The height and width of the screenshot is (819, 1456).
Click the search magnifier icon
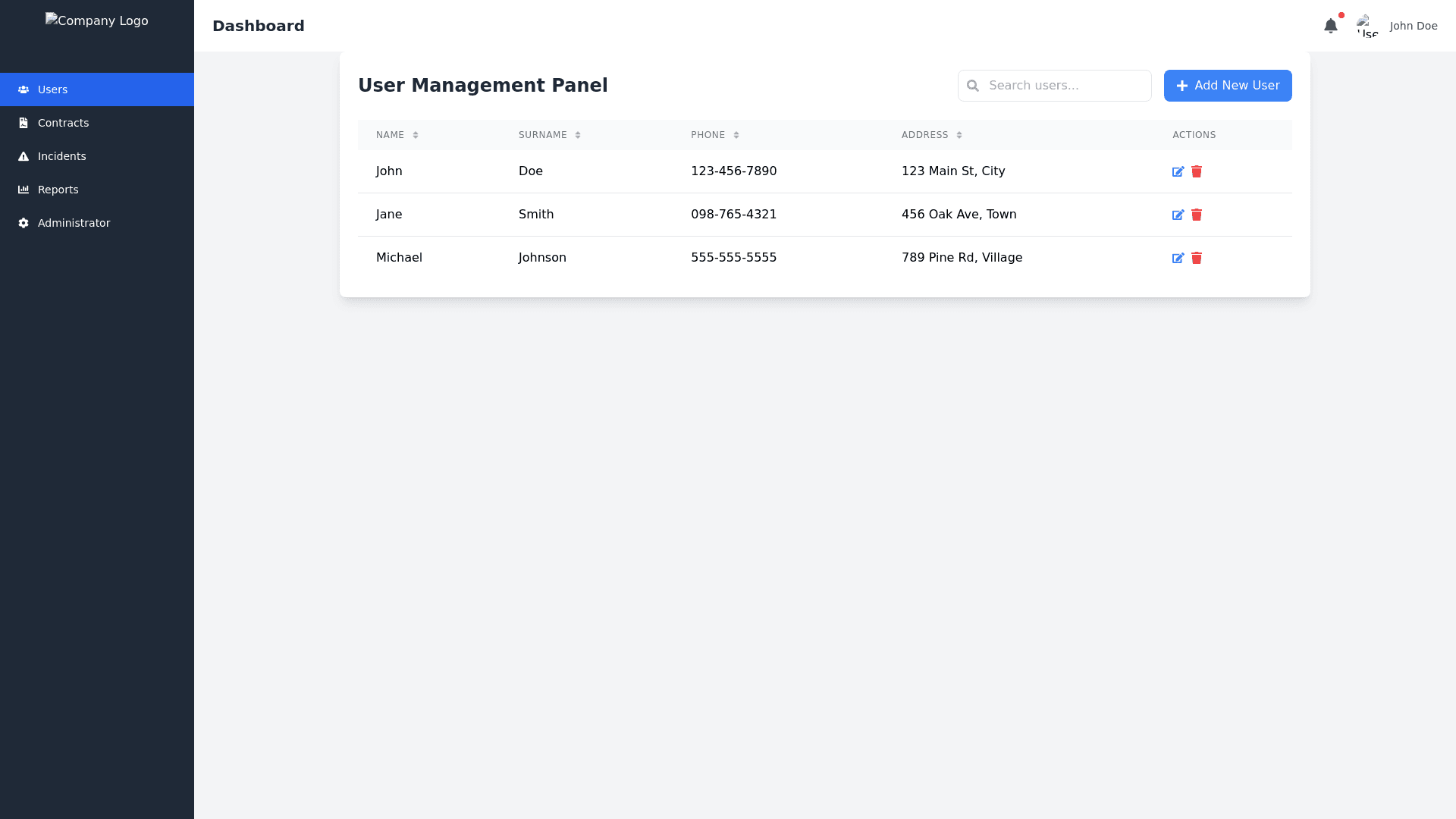(x=973, y=86)
